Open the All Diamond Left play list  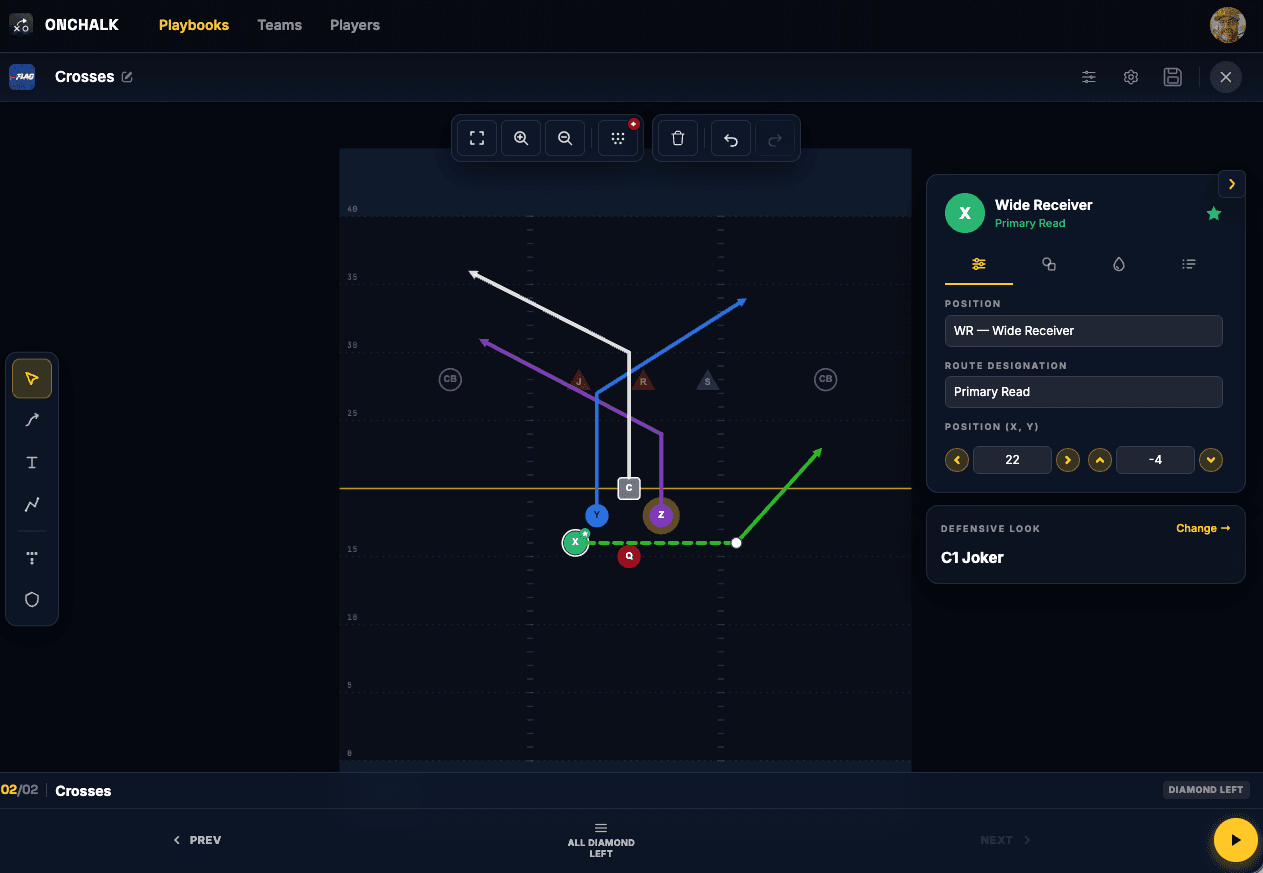pyautogui.click(x=601, y=840)
